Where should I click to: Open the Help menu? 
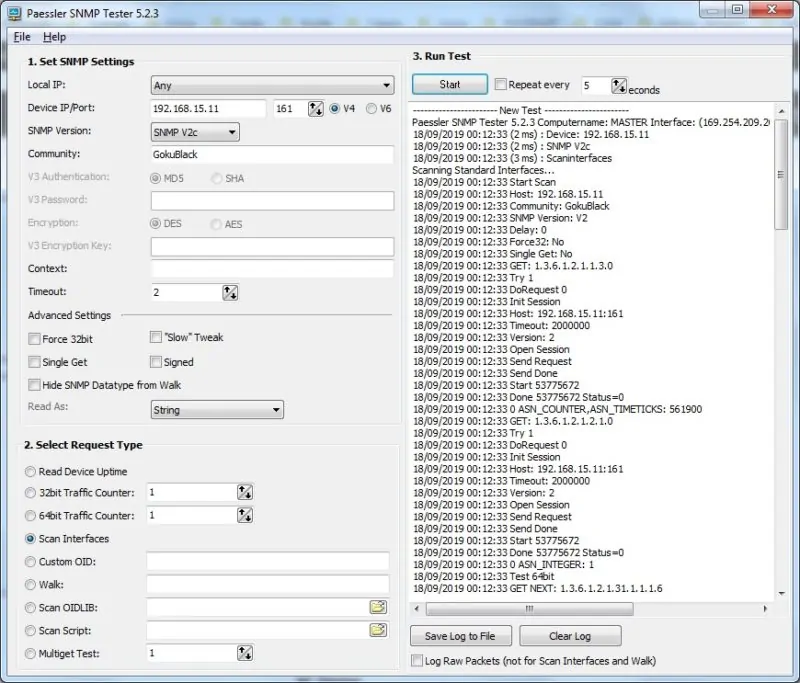pyautogui.click(x=55, y=37)
